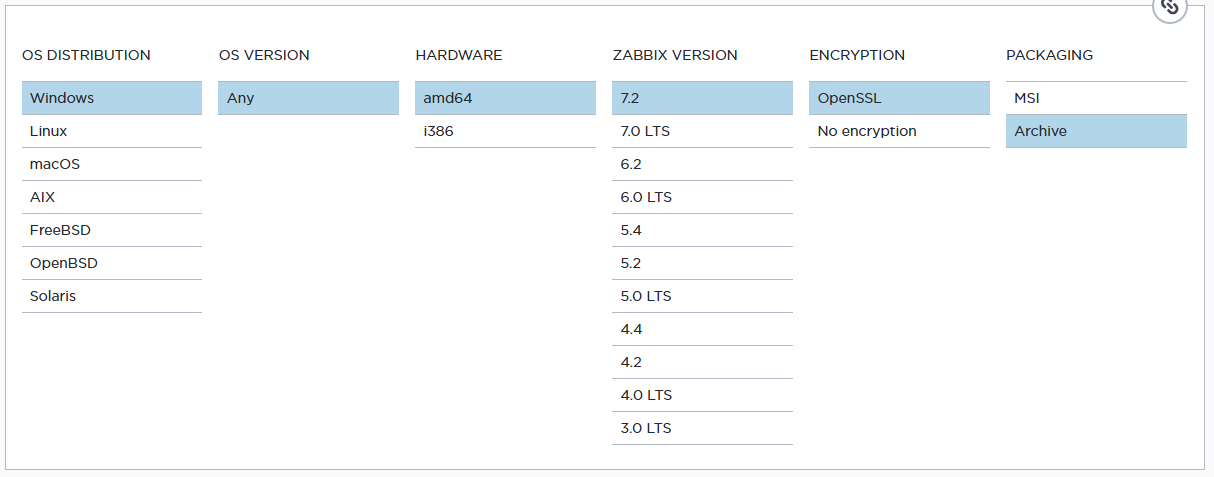Image resolution: width=1214 pixels, height=477 pixels.
Task: Click the permalink chain icon
Action: pos(1170,7)
